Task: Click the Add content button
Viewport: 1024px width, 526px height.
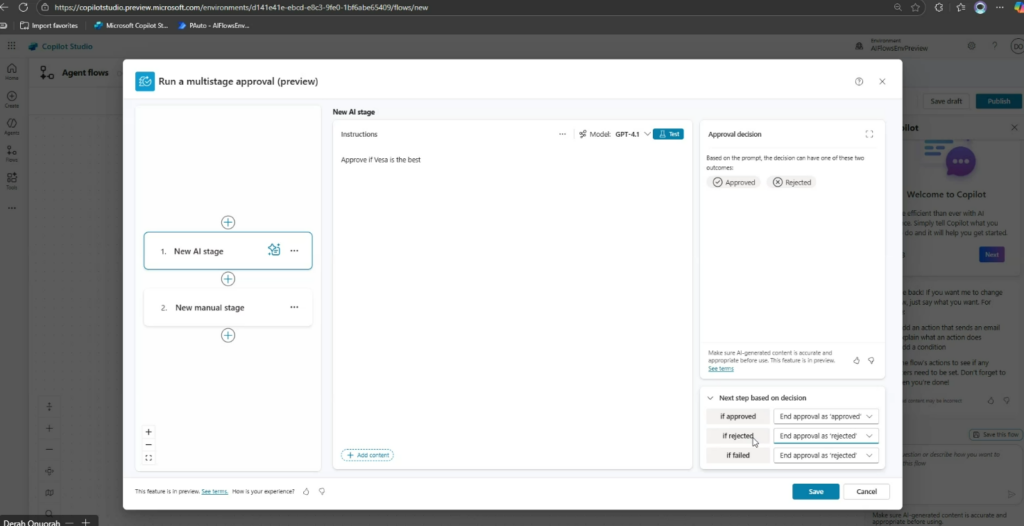Action: (x=367, y=455)
